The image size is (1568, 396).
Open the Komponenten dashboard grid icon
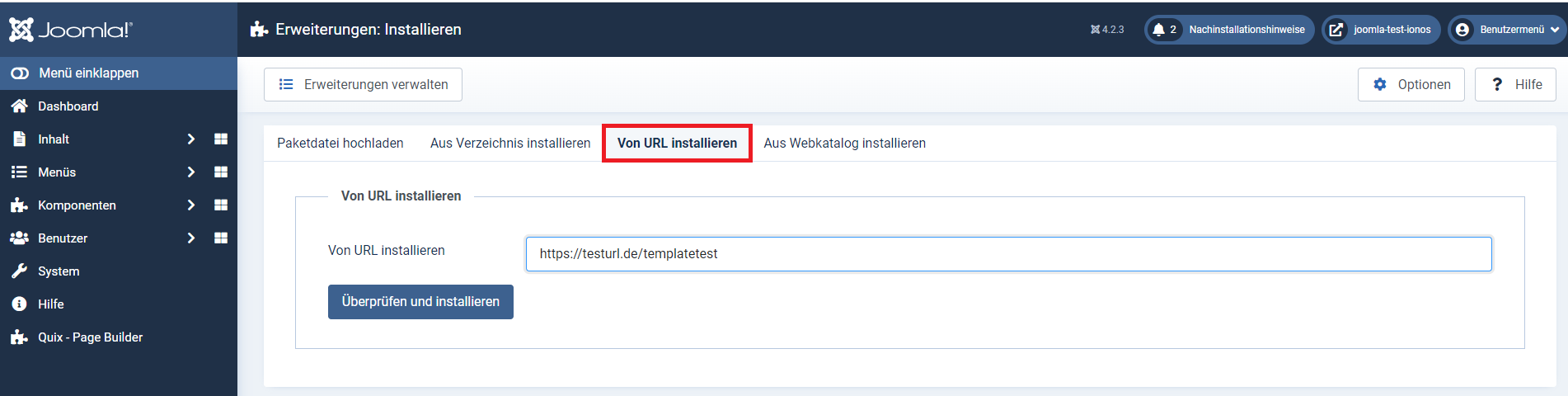221,205
